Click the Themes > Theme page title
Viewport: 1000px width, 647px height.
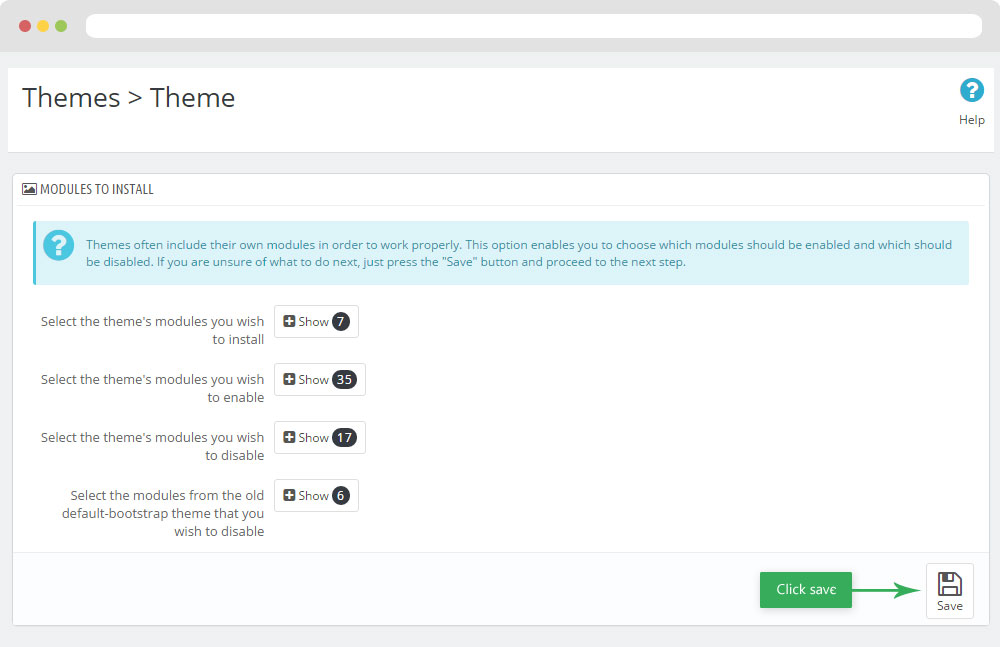[x=128, y=98]
